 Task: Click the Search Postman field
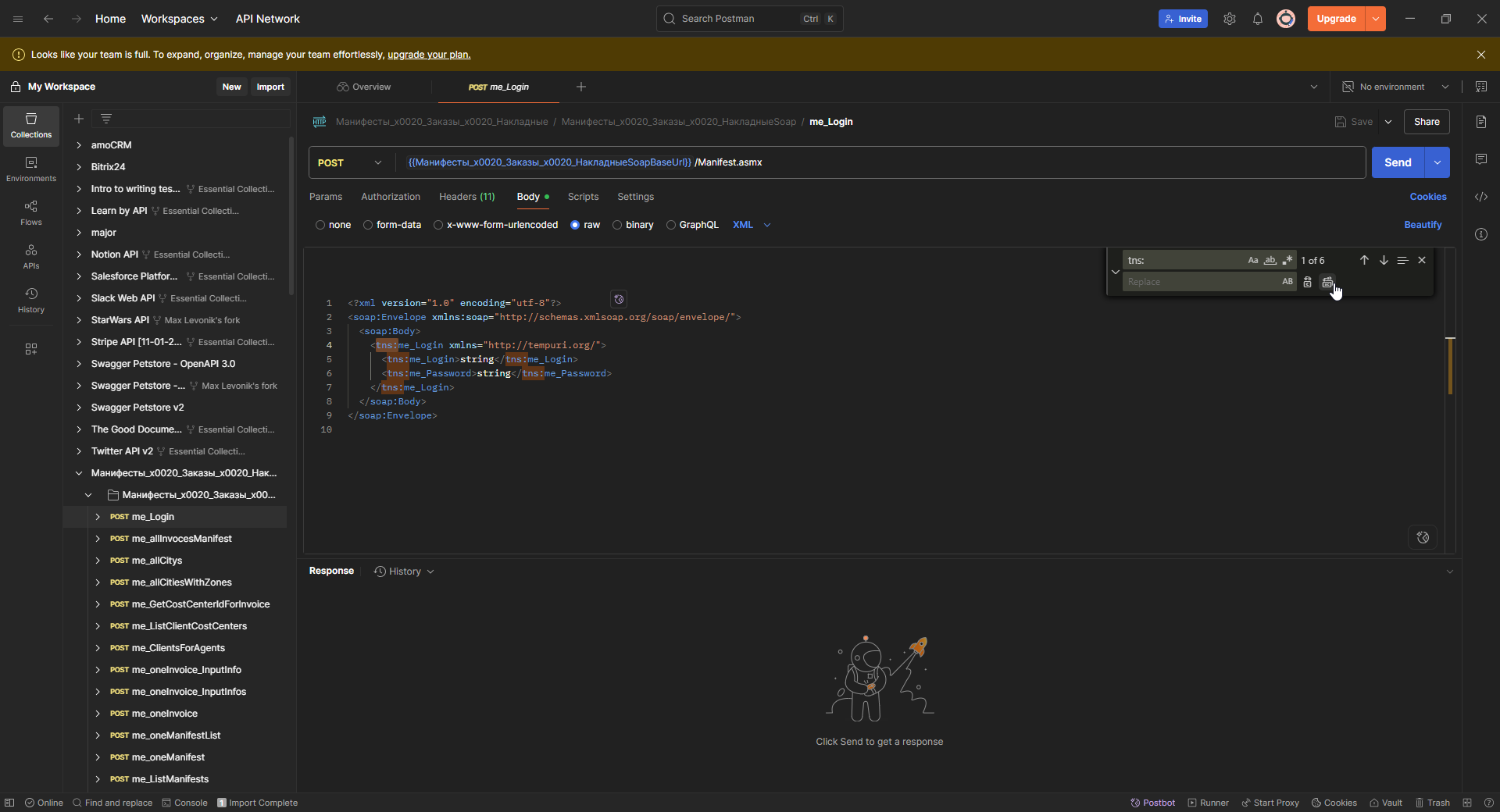(x=749, y=19)
